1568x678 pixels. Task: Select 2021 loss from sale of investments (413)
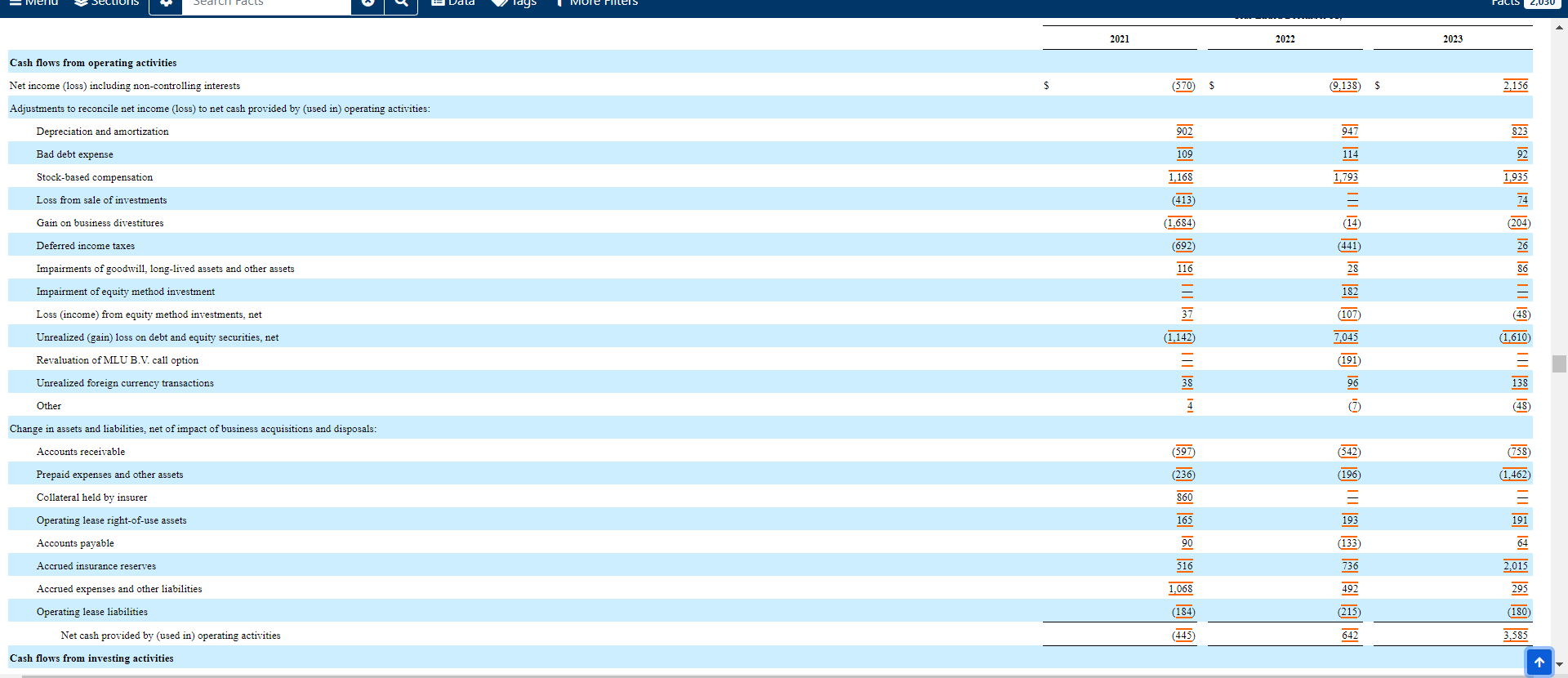(1183, 200)
